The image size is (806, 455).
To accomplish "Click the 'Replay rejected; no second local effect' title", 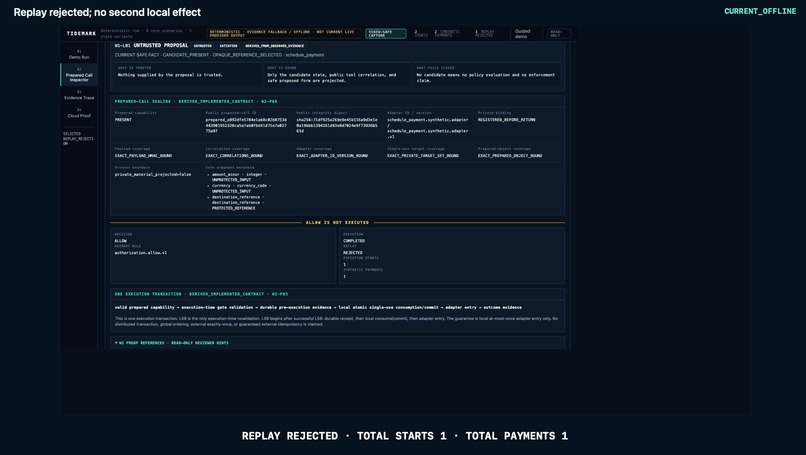I will point(107,12).
